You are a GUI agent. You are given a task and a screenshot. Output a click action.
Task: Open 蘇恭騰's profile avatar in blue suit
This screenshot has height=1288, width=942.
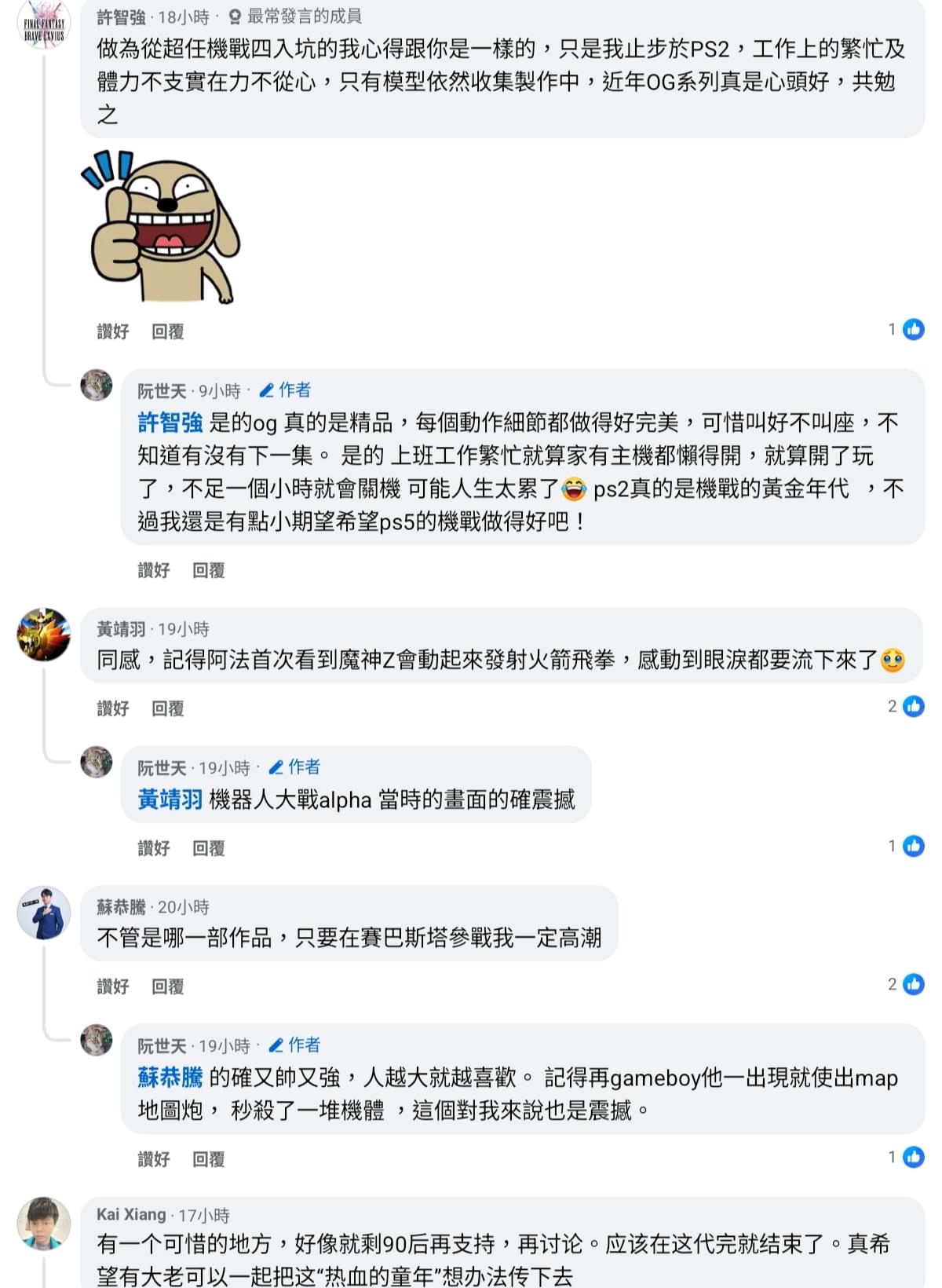tap(44, 913)
